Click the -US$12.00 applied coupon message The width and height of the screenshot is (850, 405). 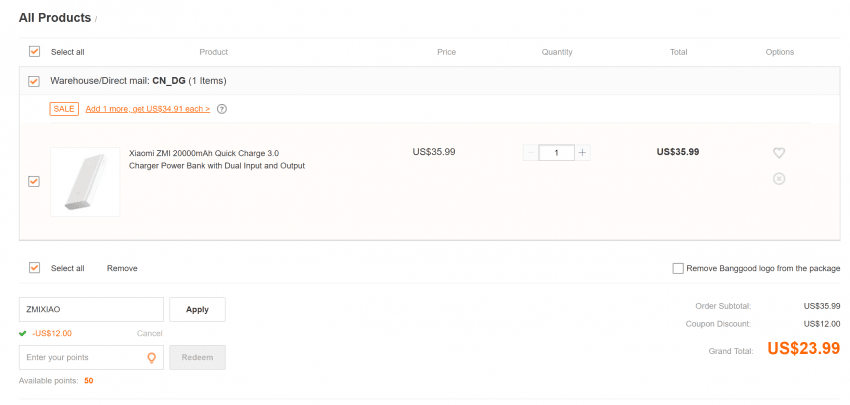[52, 333]
